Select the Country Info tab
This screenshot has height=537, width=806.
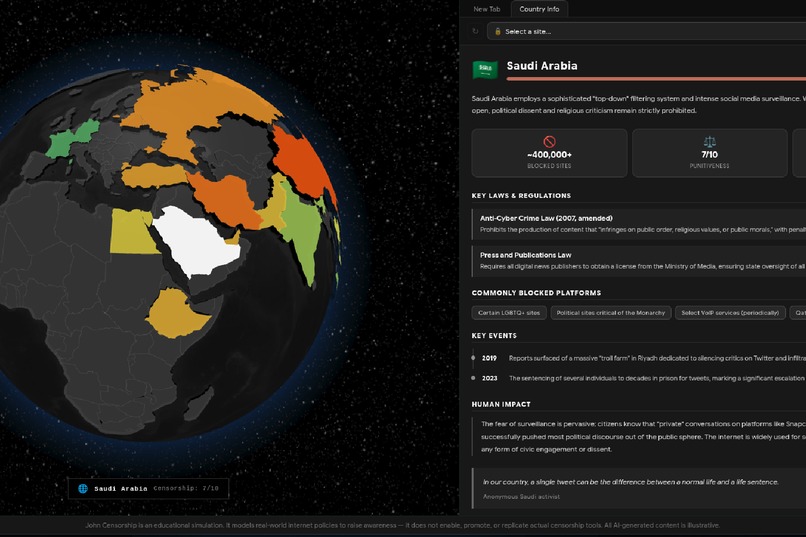(x=539, y=9)
